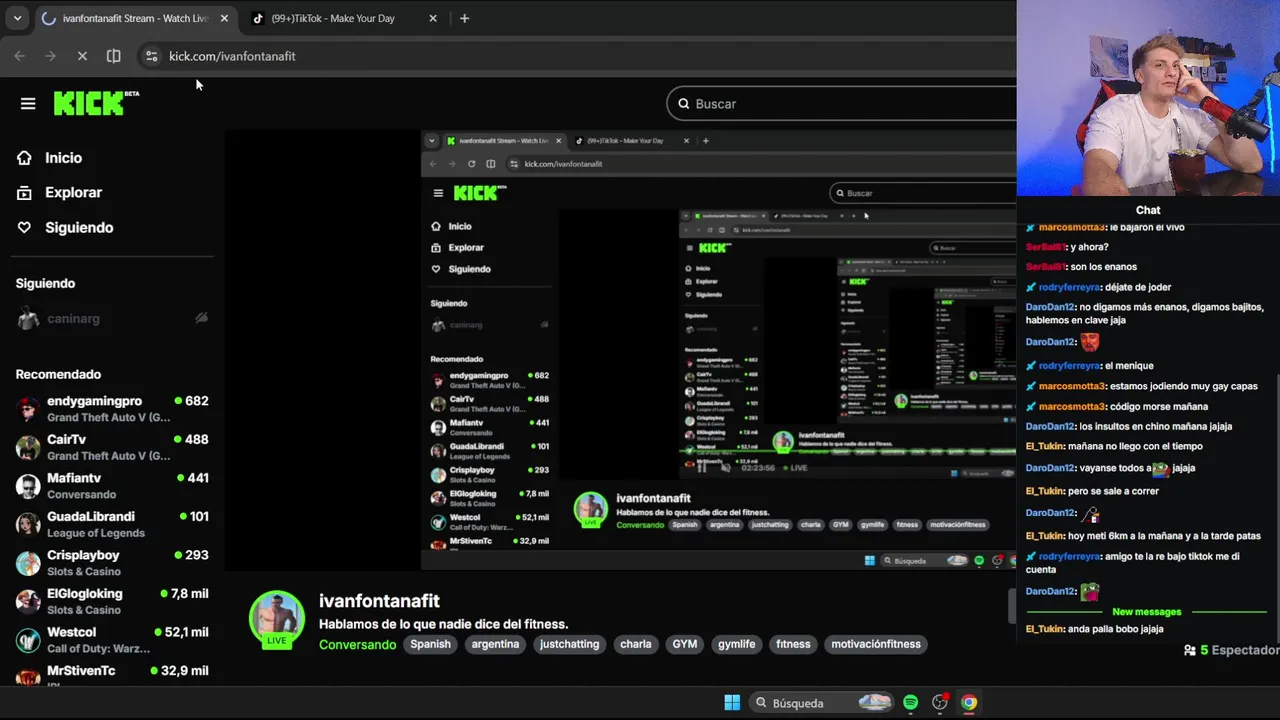Viewport: 1280px width, 720px height.
Task: Click marcosmotta3 on 'código morse mañana' message
Action: click(x=1072, y=406)
